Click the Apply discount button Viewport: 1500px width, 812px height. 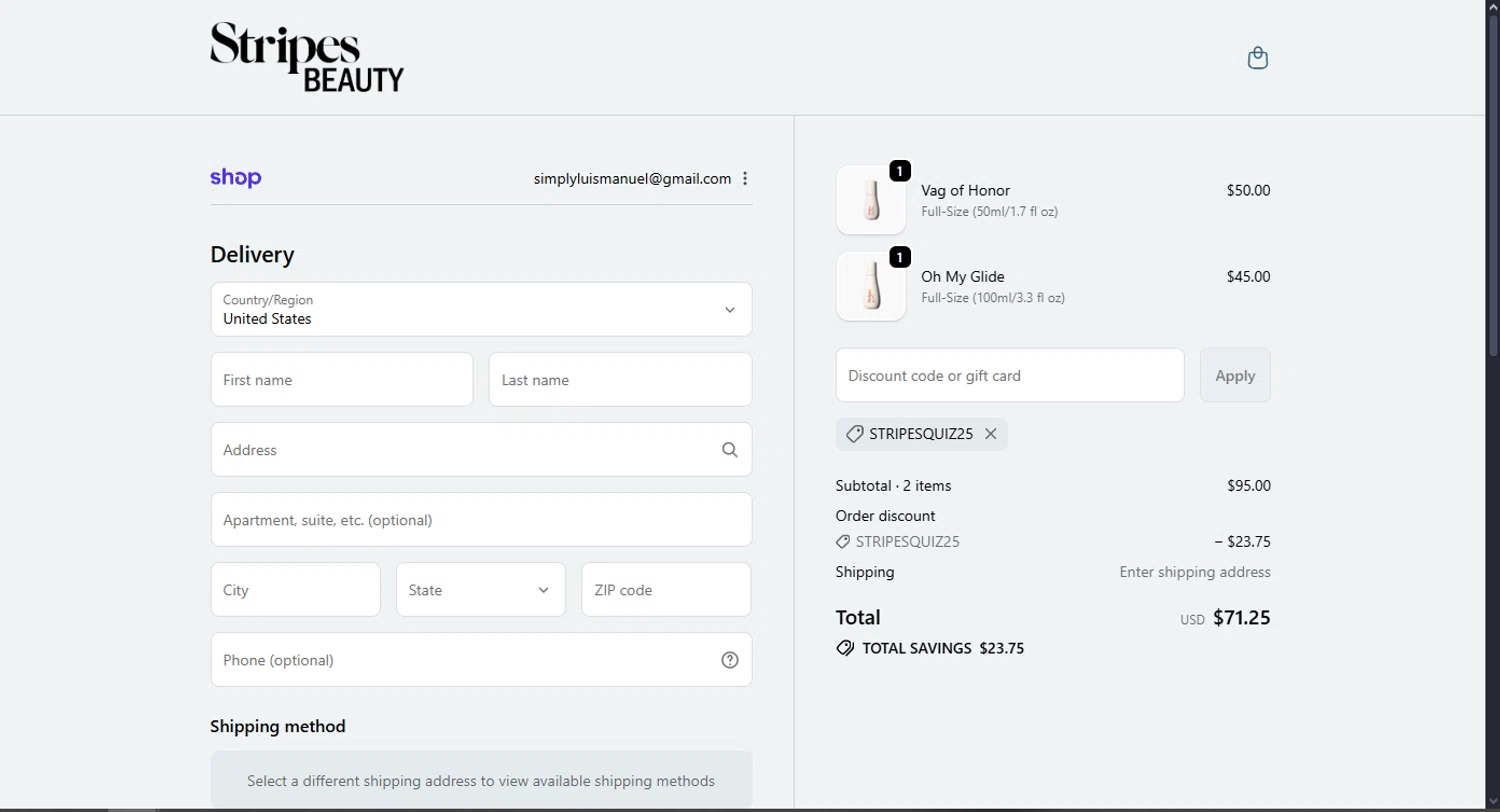tap(1235, 376)
